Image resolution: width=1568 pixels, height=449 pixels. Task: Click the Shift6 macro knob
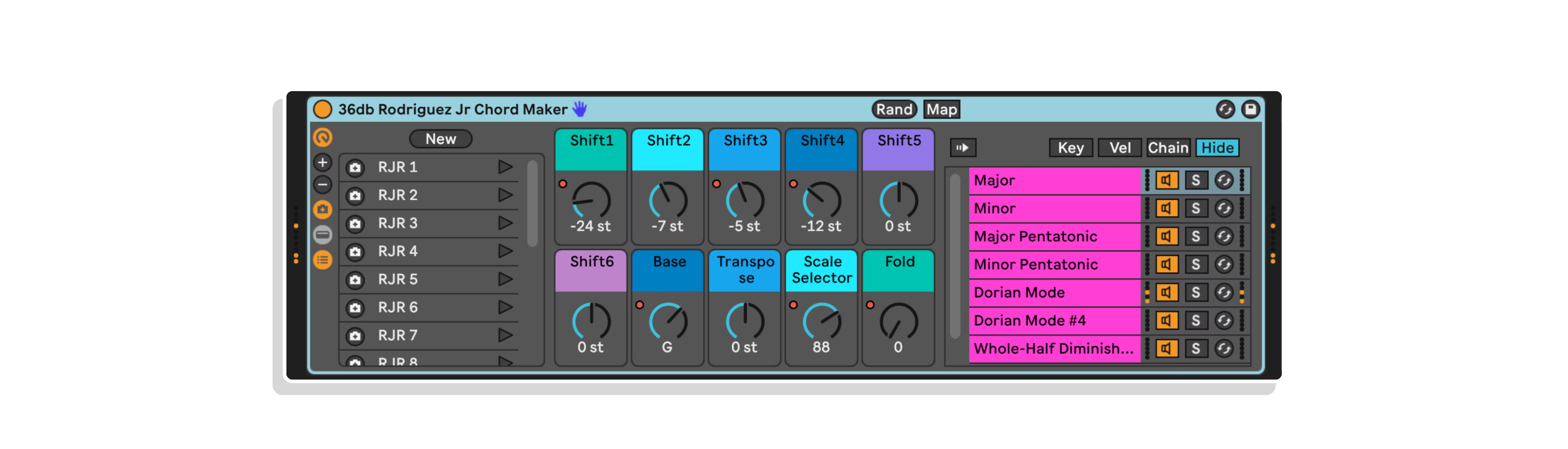(x=591, y=321)
